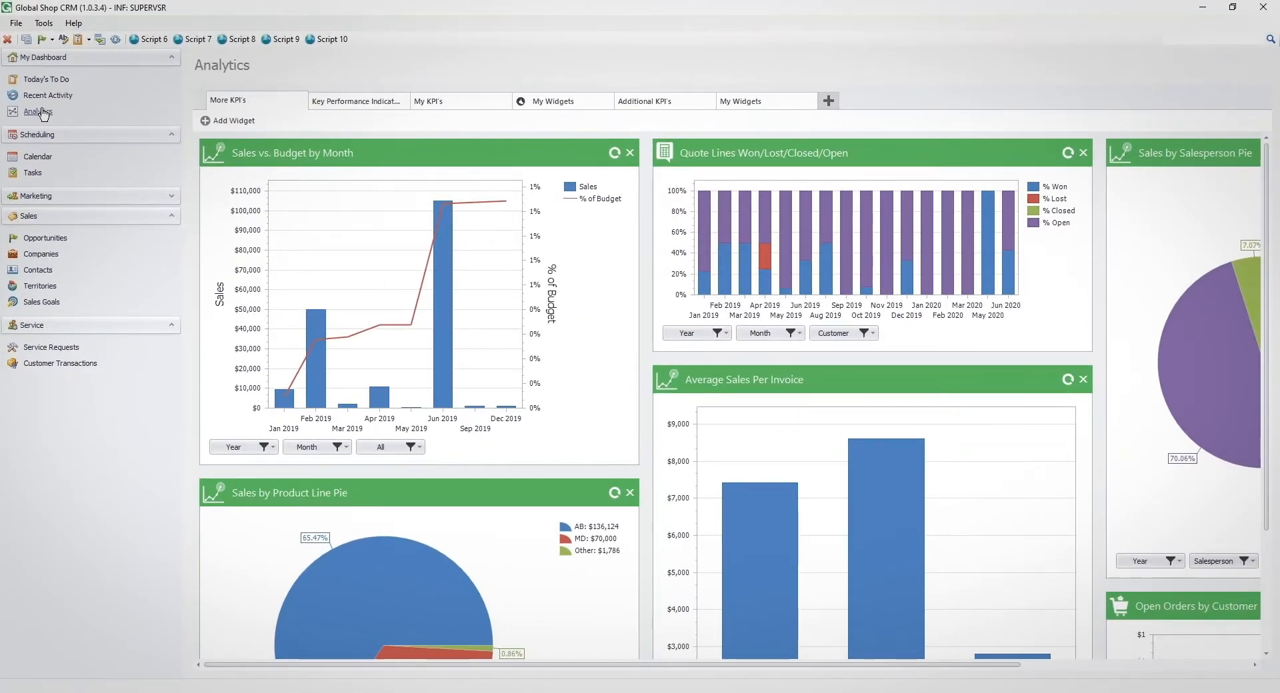The height and width of the screenshot is (693, 1280).
Task: Click the eye view toolbar icon
Action: [115, 39]
